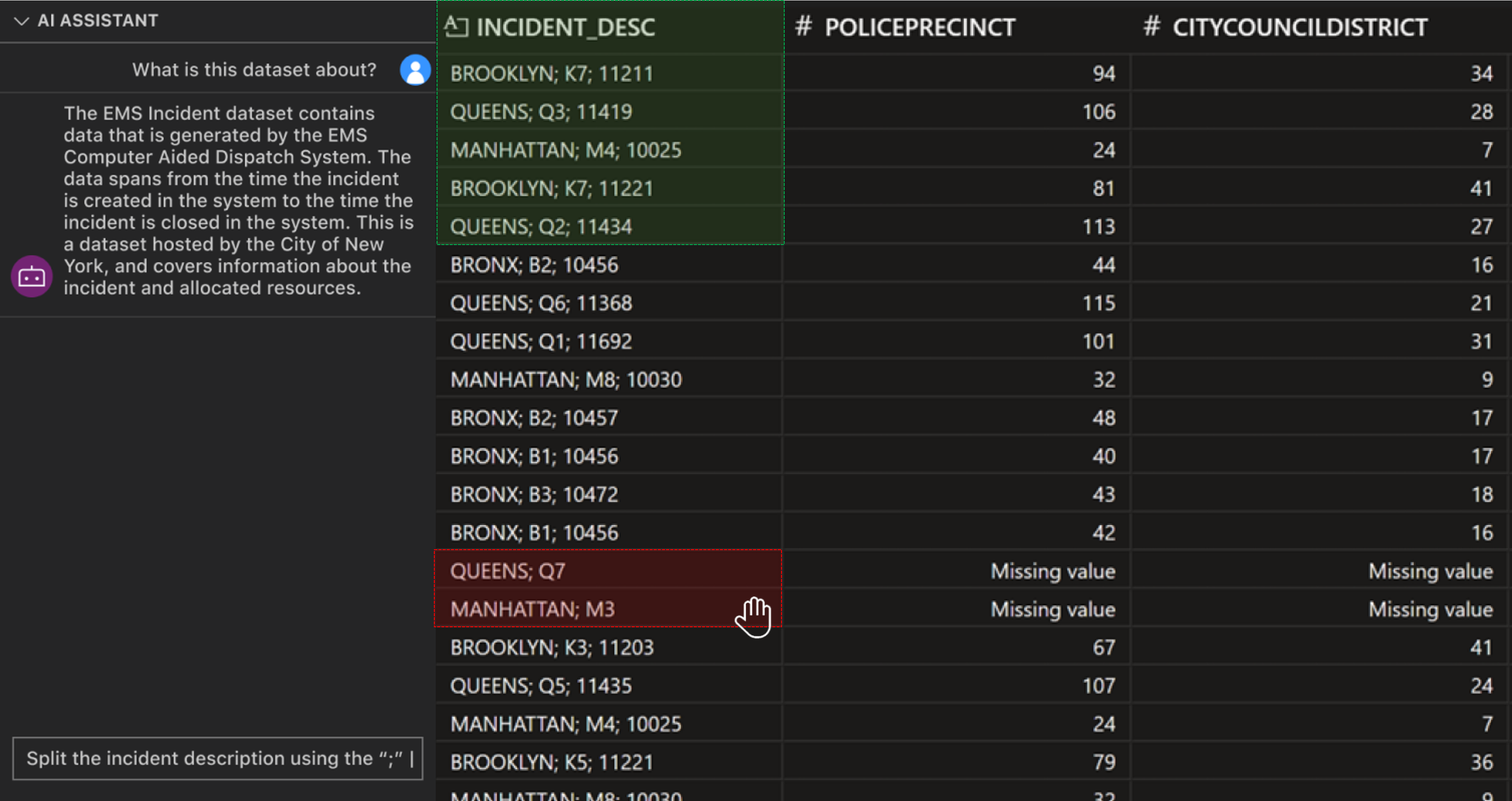
Task: Click the AI ASSISTANT panel title
Action: (98, 21)
